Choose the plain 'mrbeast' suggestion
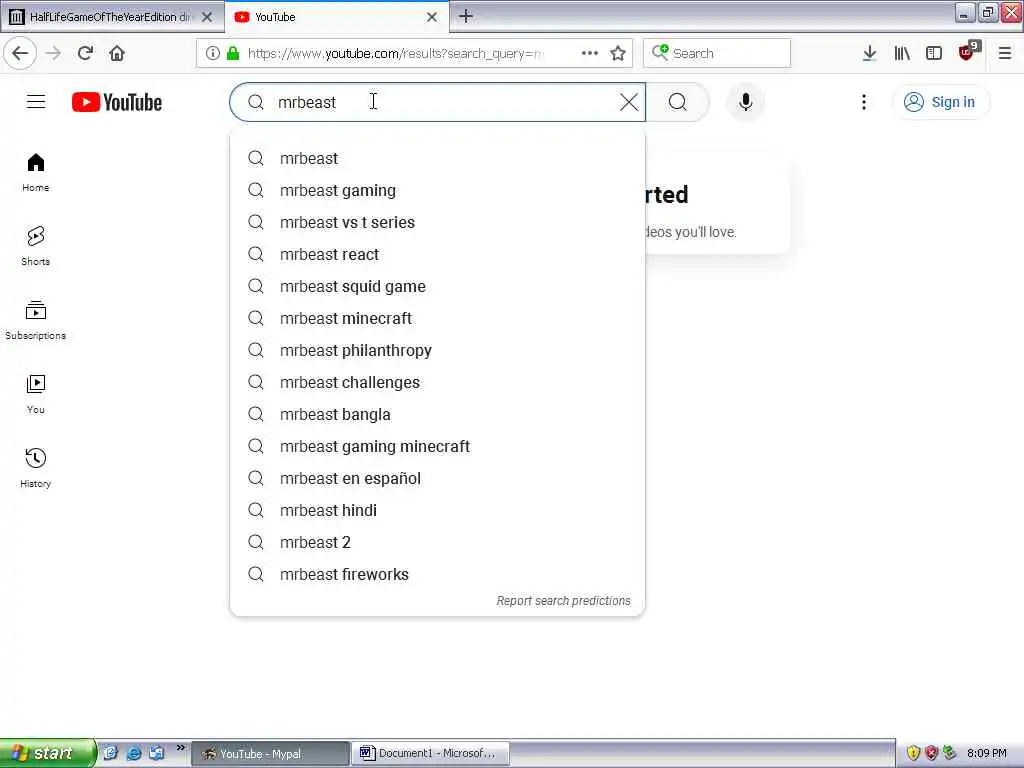The image size is (1024, 768). [x=438, y=158]
